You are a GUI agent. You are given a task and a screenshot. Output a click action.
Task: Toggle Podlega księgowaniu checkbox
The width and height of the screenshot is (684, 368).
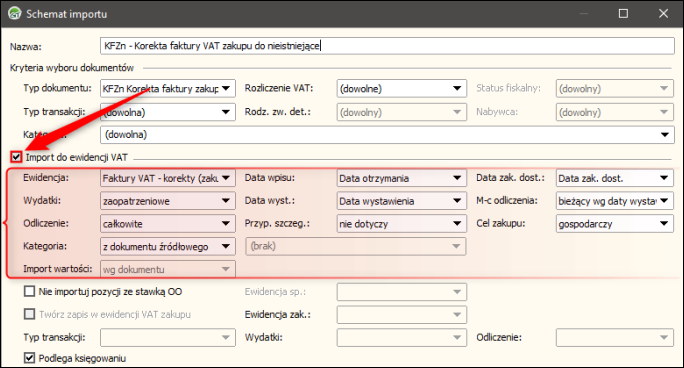click(29, 358)
